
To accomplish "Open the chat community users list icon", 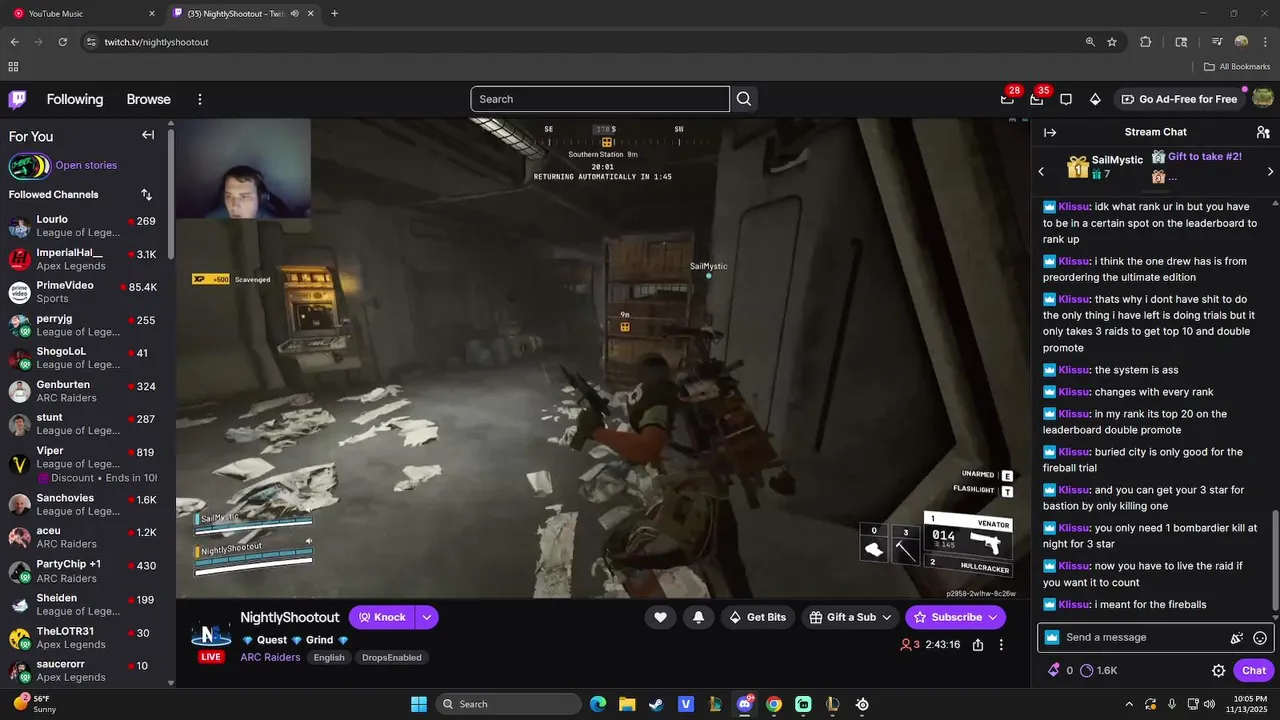I will [1263, 132].
